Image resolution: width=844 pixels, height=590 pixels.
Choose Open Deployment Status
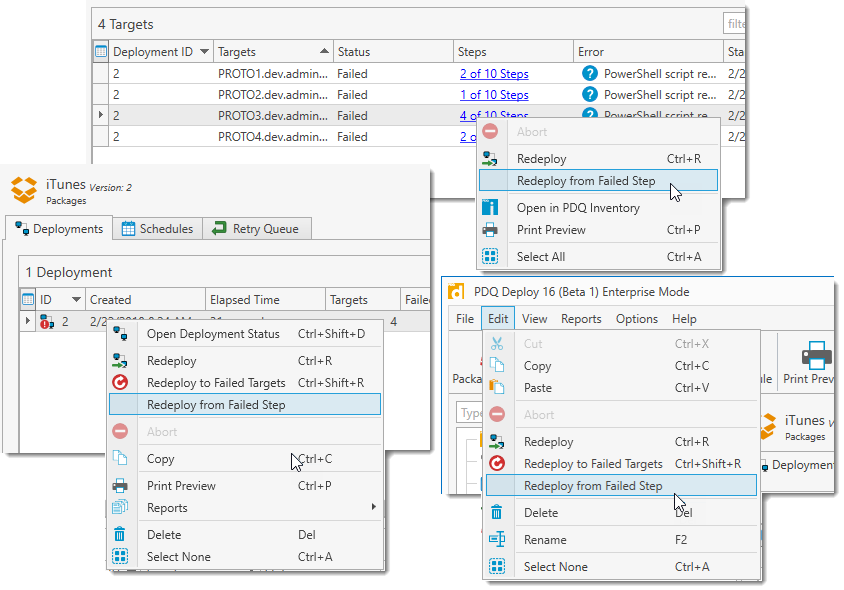tap(245, 334)
